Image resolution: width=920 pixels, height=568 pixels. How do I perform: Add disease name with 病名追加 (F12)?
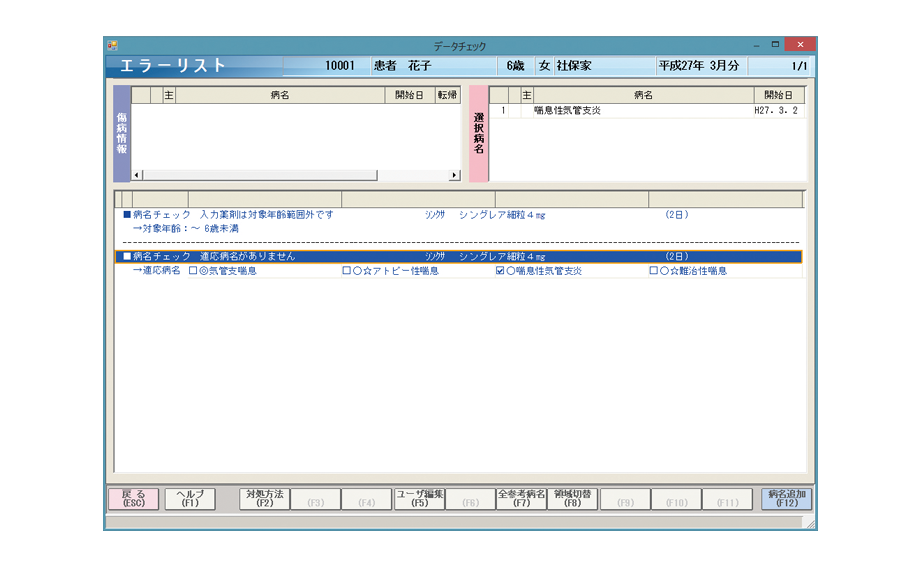pos(786,499)
